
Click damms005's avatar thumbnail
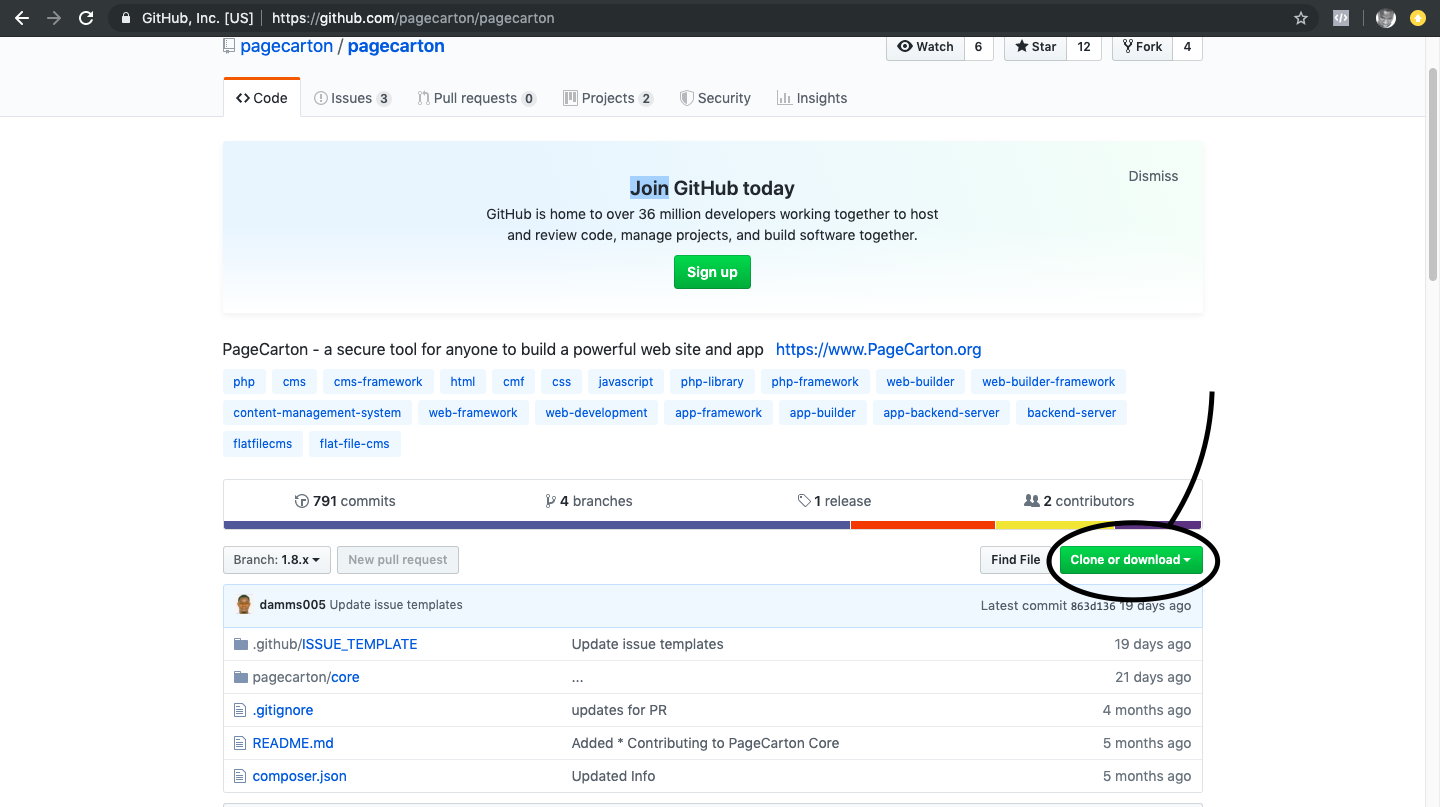tap(243, 604)
